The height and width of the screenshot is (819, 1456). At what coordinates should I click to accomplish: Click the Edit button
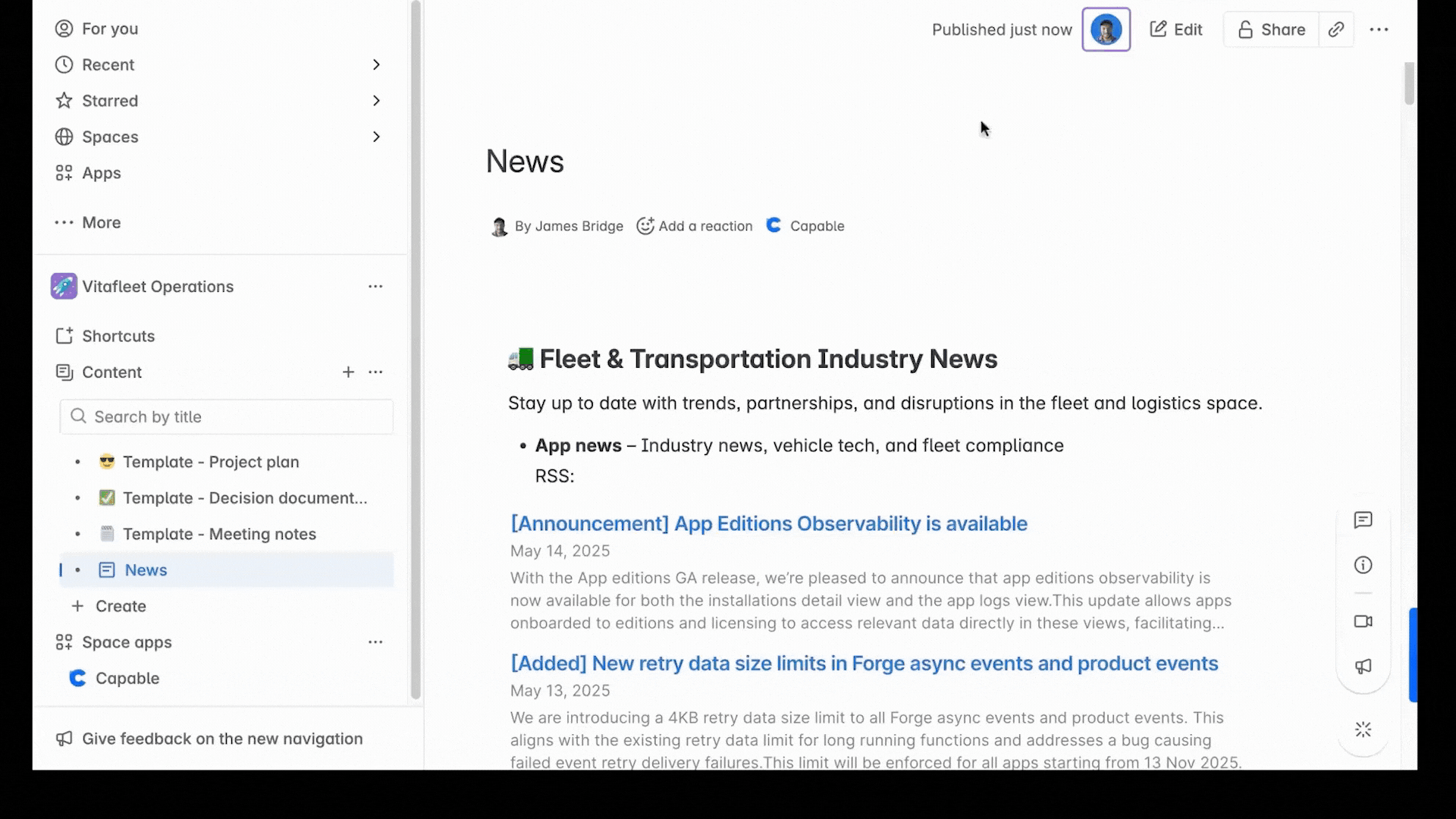(x=1176, y=30)
